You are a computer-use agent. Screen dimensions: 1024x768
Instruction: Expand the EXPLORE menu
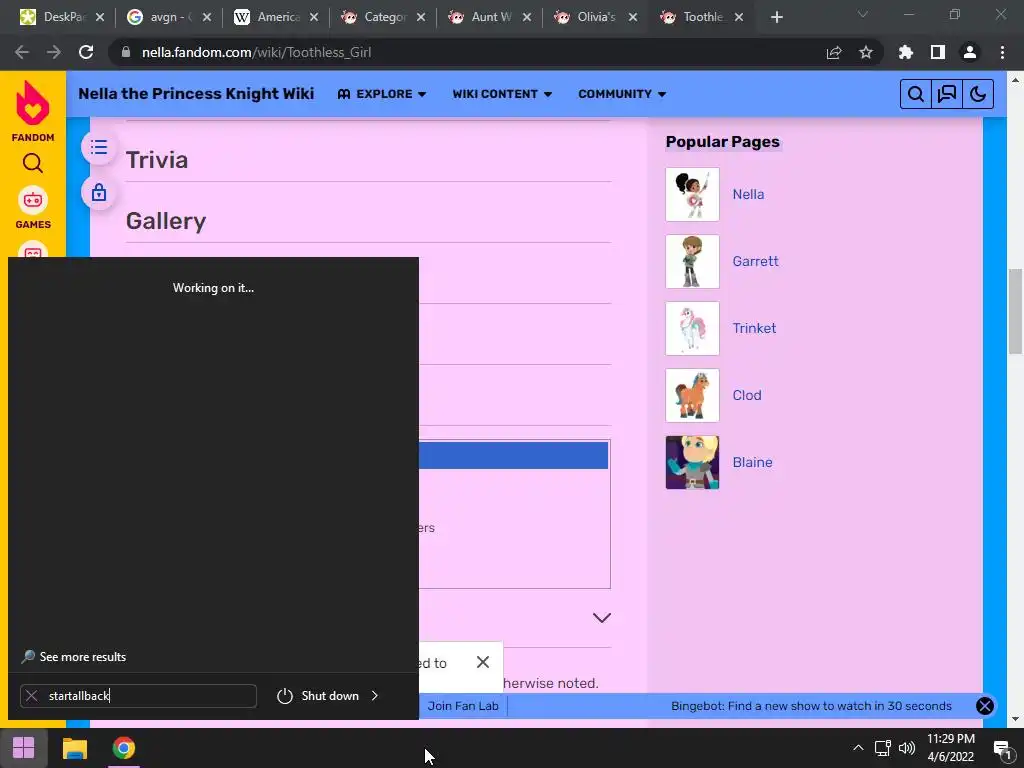[382, 94]
